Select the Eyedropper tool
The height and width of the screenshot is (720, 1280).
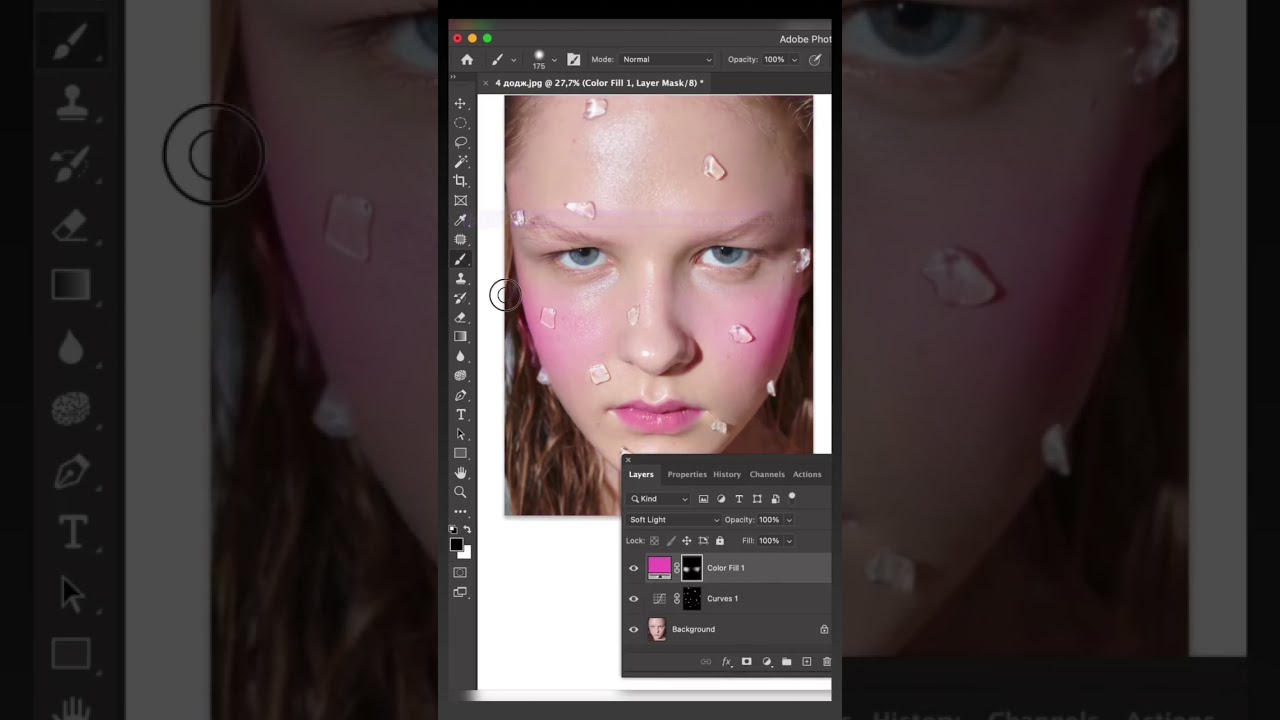click(x=461, y=220)
